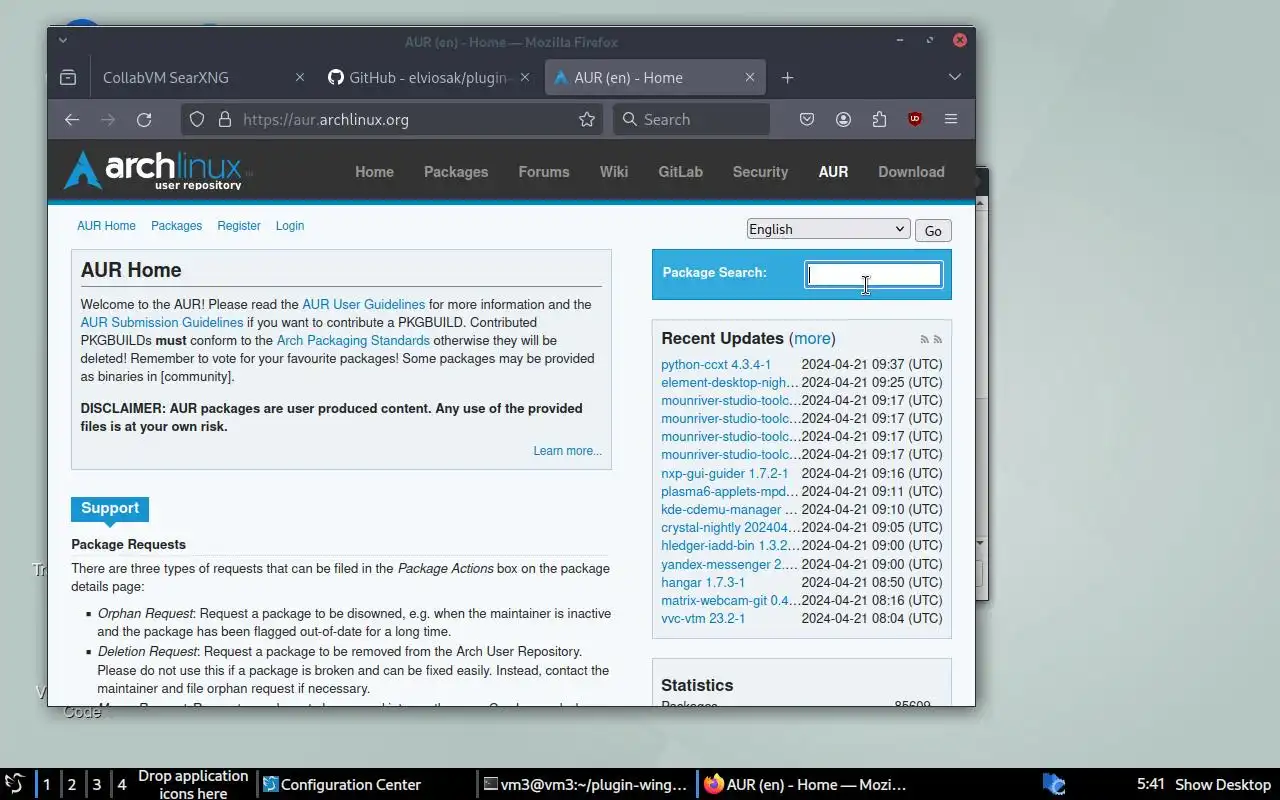Show site security padlock info

pos(225,119)
